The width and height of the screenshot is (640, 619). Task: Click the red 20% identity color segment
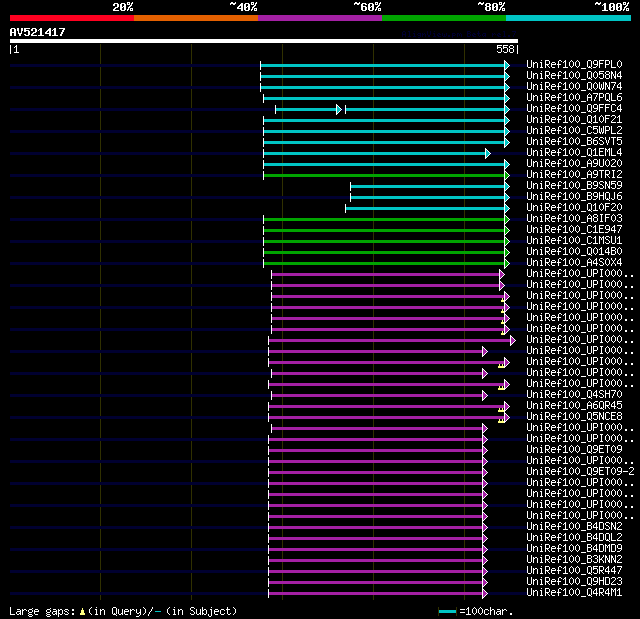[72, 18]
